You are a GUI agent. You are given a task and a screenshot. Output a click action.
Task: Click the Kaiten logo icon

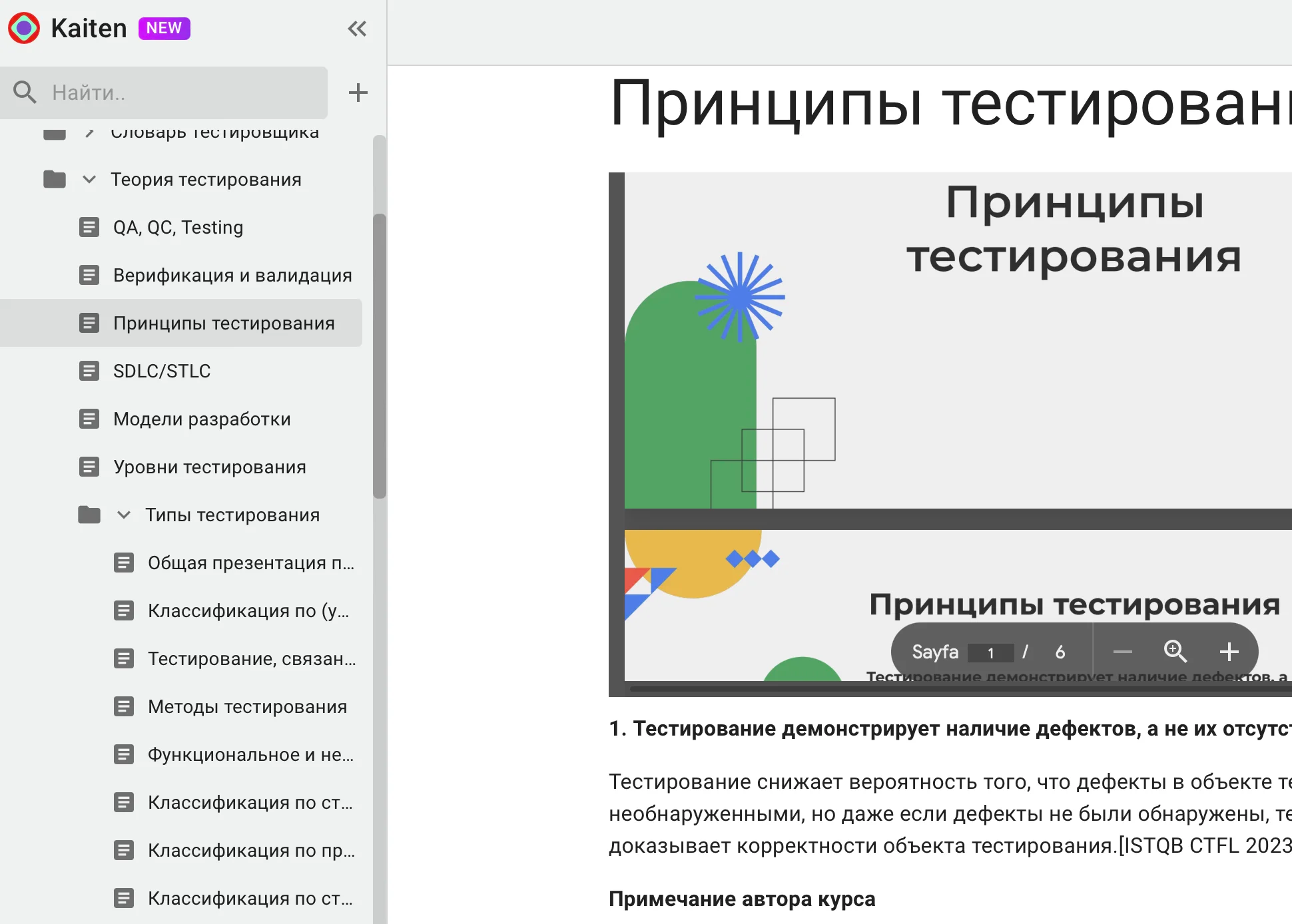(24, 28)
